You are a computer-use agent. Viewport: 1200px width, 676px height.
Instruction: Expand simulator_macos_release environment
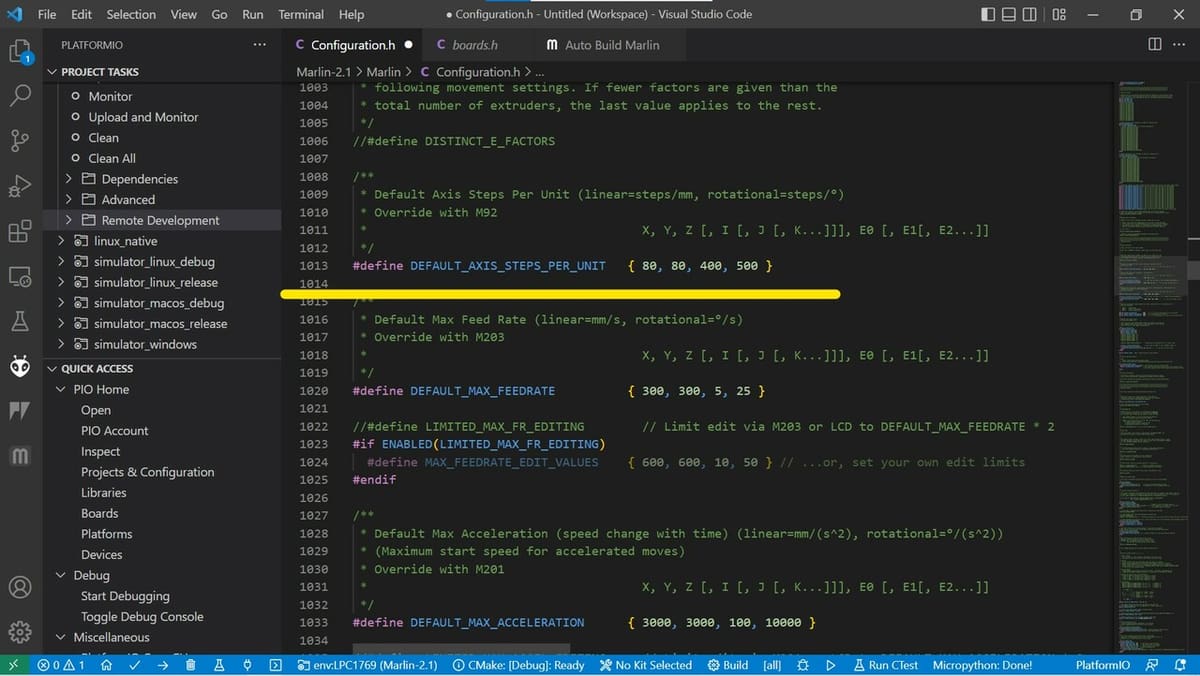click(x=160, y=324)
